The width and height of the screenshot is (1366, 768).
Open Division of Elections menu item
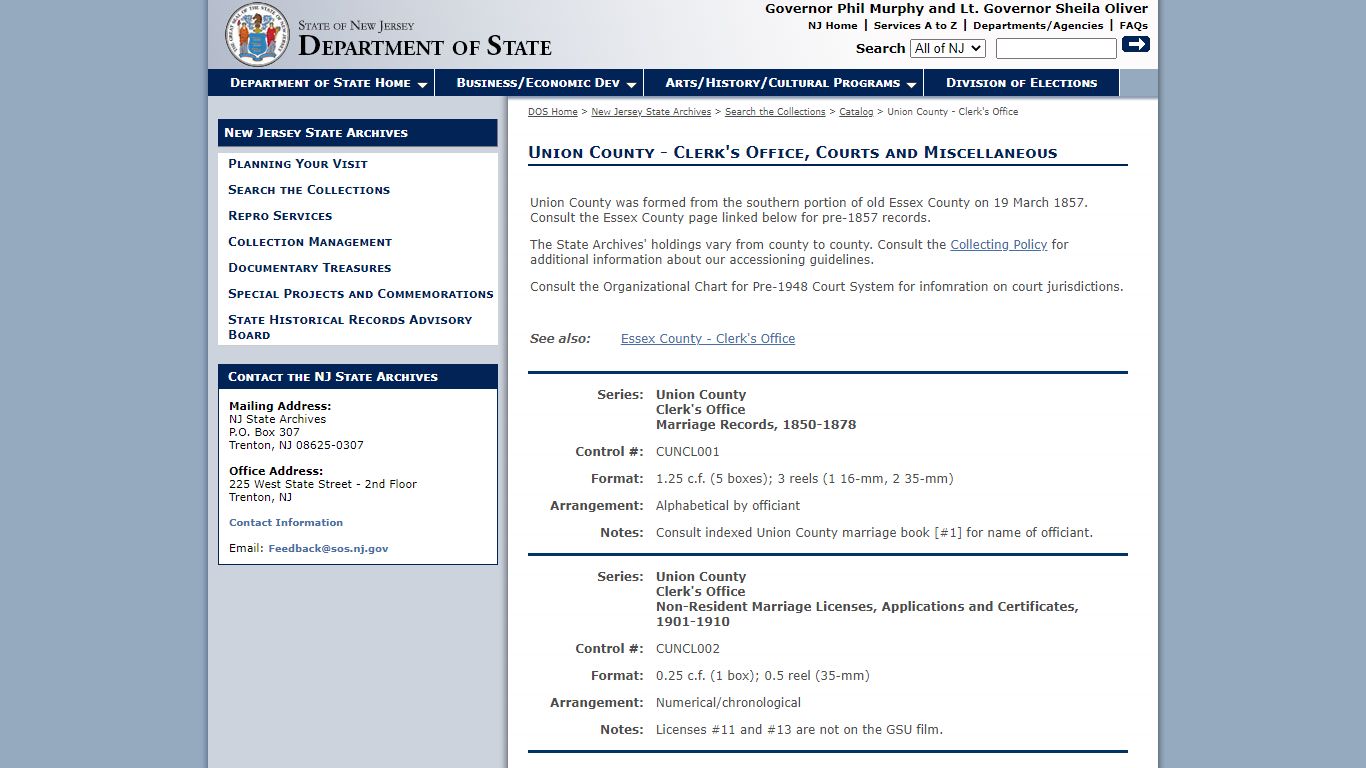coord(1021,83)
